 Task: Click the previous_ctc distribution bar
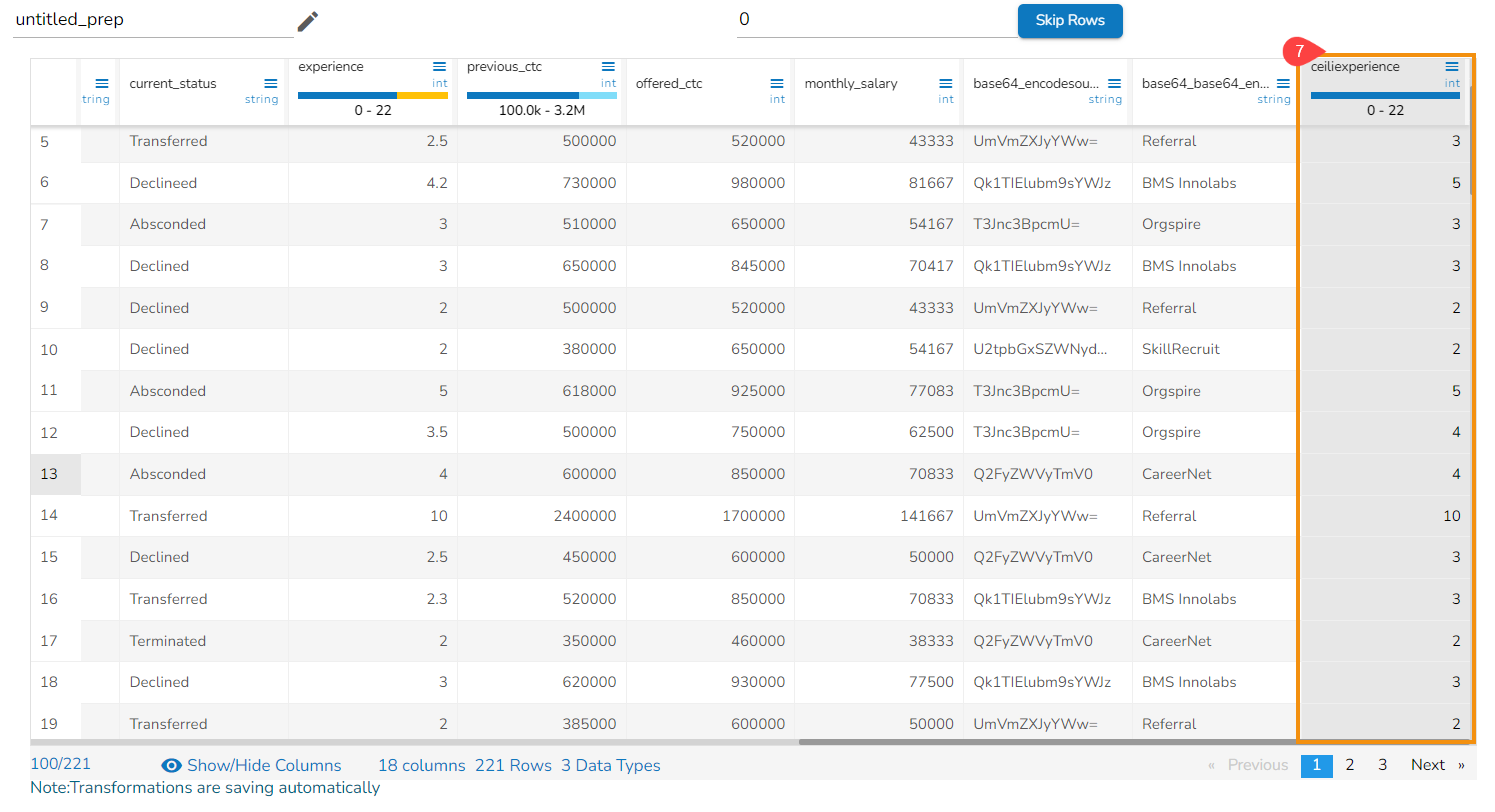pyautogui.click(x=541, y=96)
